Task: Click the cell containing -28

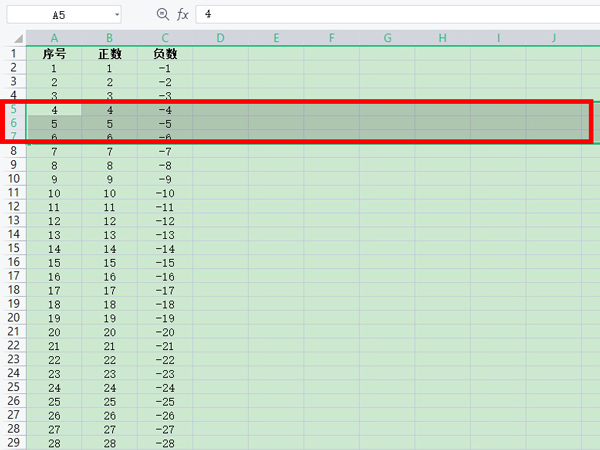Action: click(165, 443)
